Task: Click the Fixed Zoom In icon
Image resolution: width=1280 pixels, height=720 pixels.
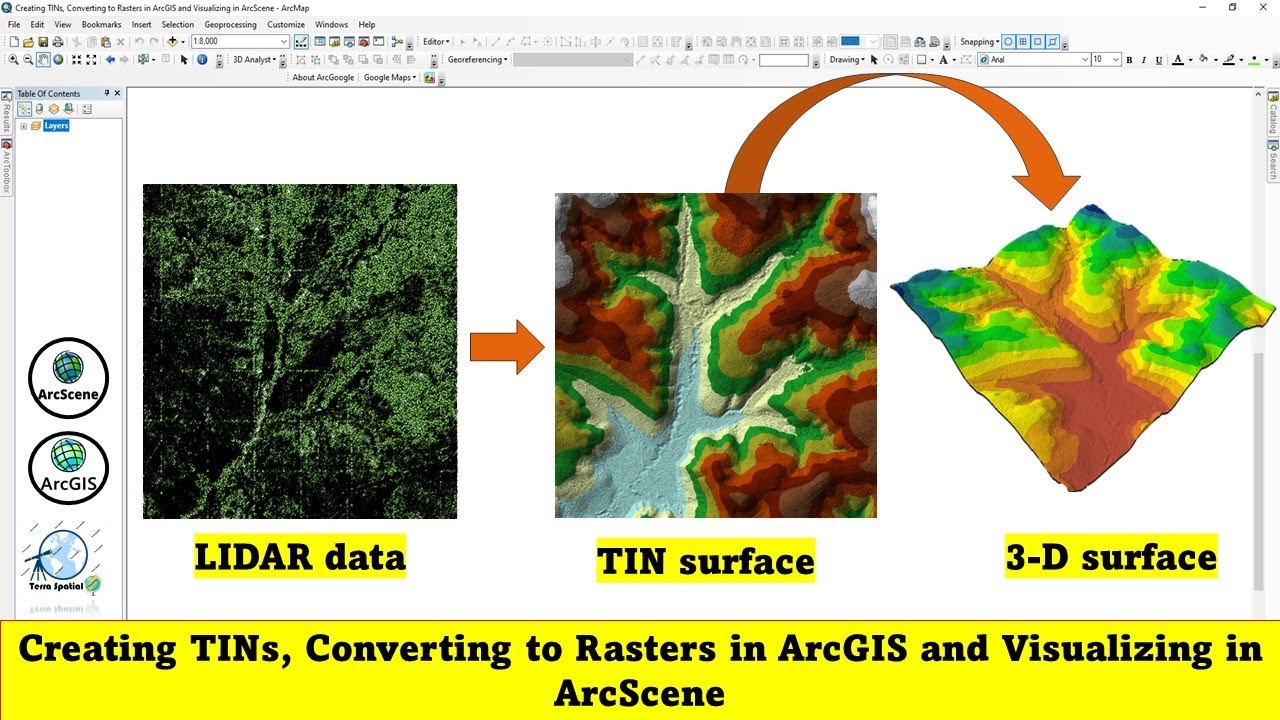Action: (x=76, y=60)
